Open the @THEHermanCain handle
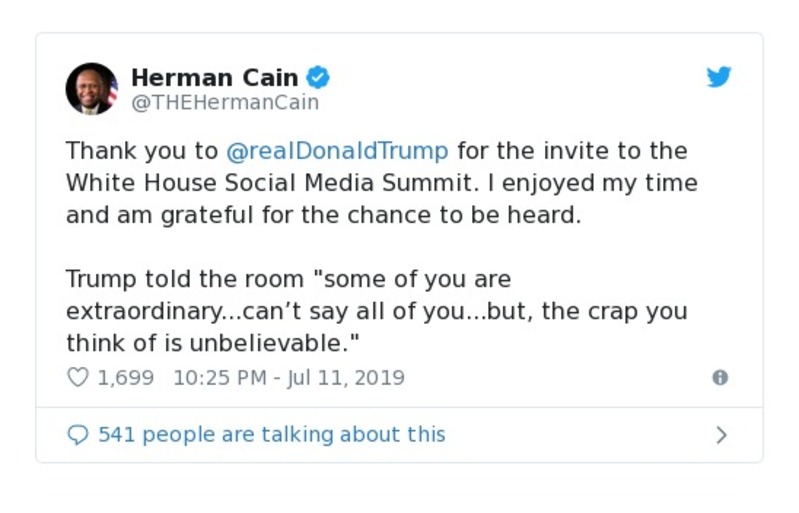This screenshot has width=799, height=513. [225, 102]
